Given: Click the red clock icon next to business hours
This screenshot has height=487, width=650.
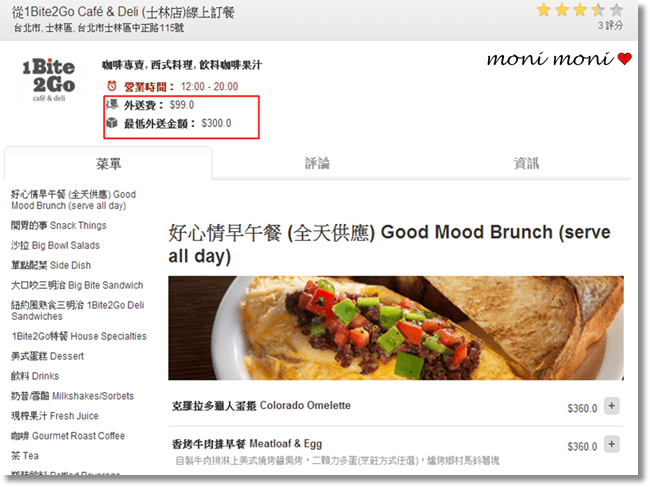Looking at the screenshot, I should tap(112, 86).
